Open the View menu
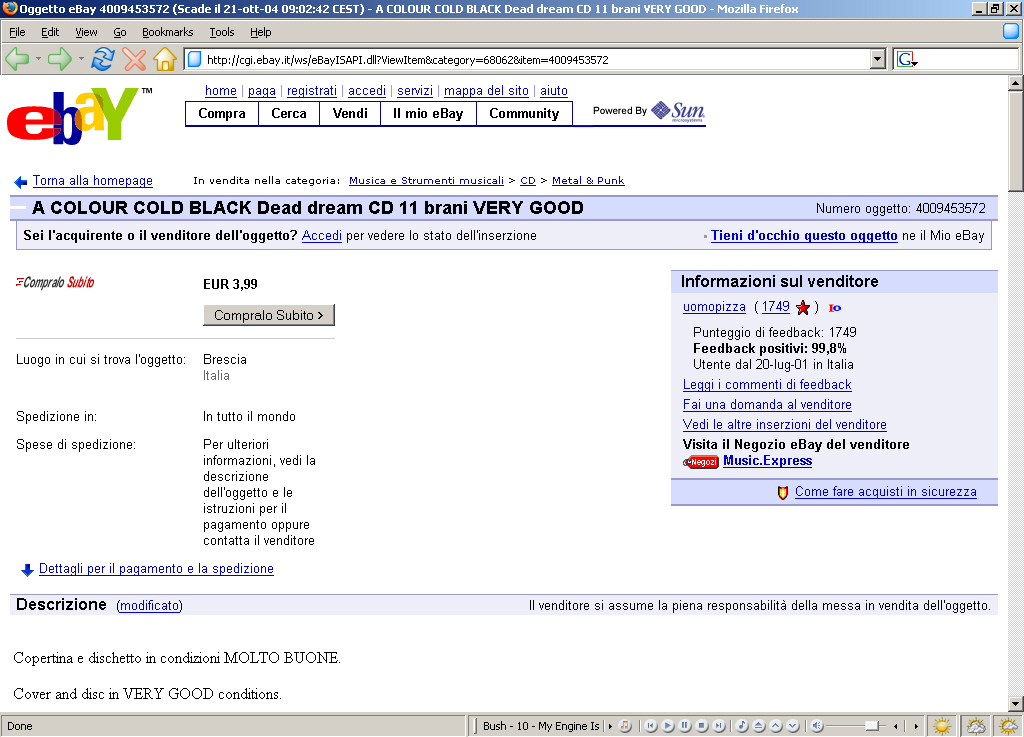 pyautogui.click(x=86, y=32)
